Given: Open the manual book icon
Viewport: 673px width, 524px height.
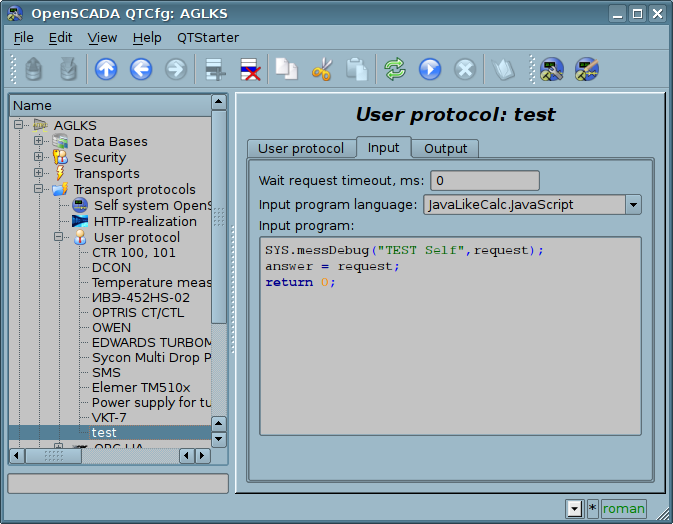Looking at the screenshot, I should (x=503, y=69).
